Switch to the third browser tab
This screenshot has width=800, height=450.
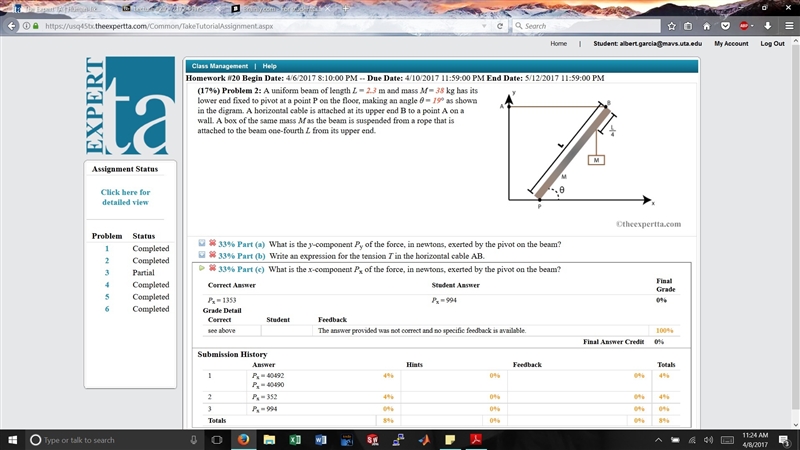click(x=279, y=9)
